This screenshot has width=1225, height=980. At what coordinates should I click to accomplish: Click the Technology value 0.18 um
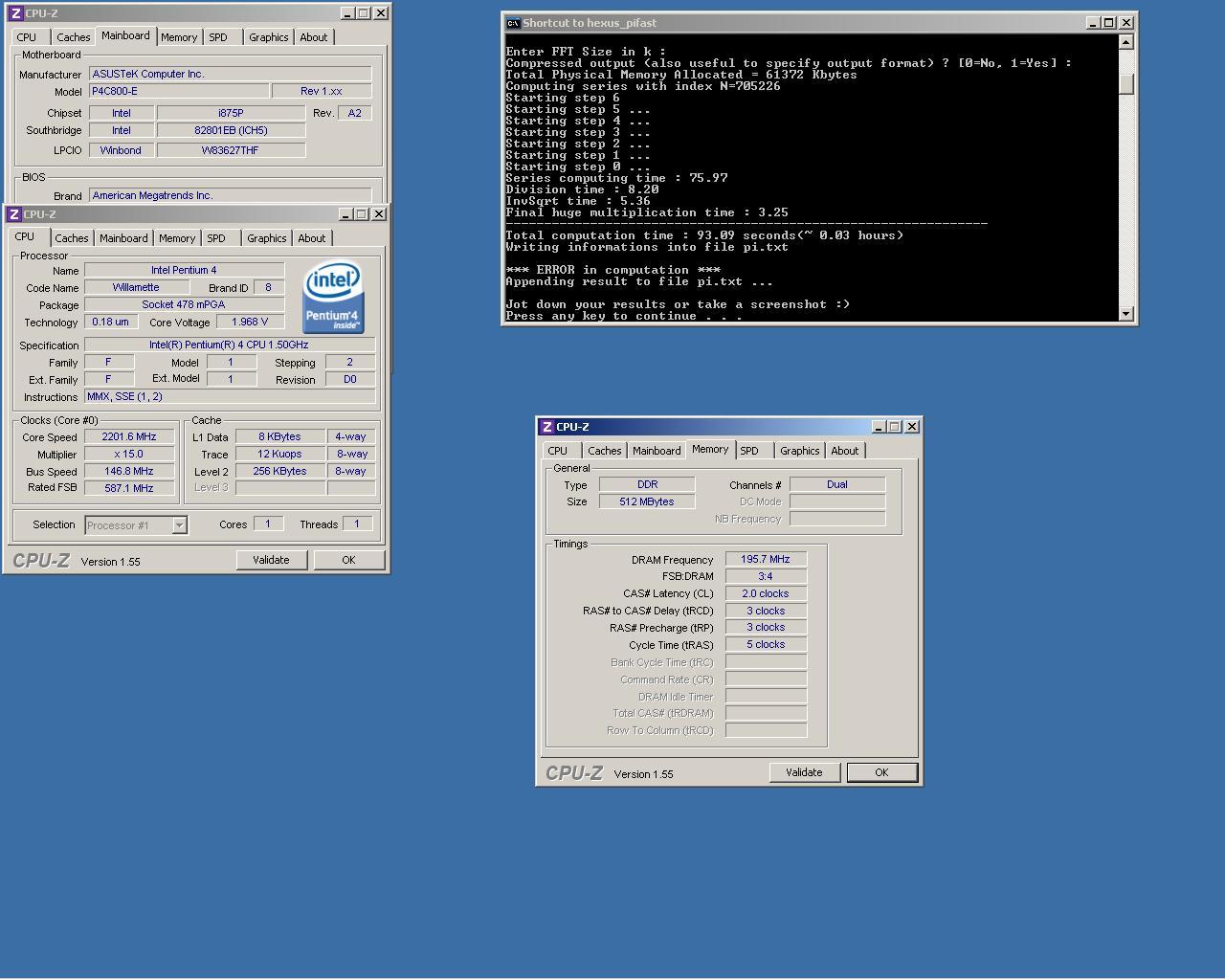[110, 322]
